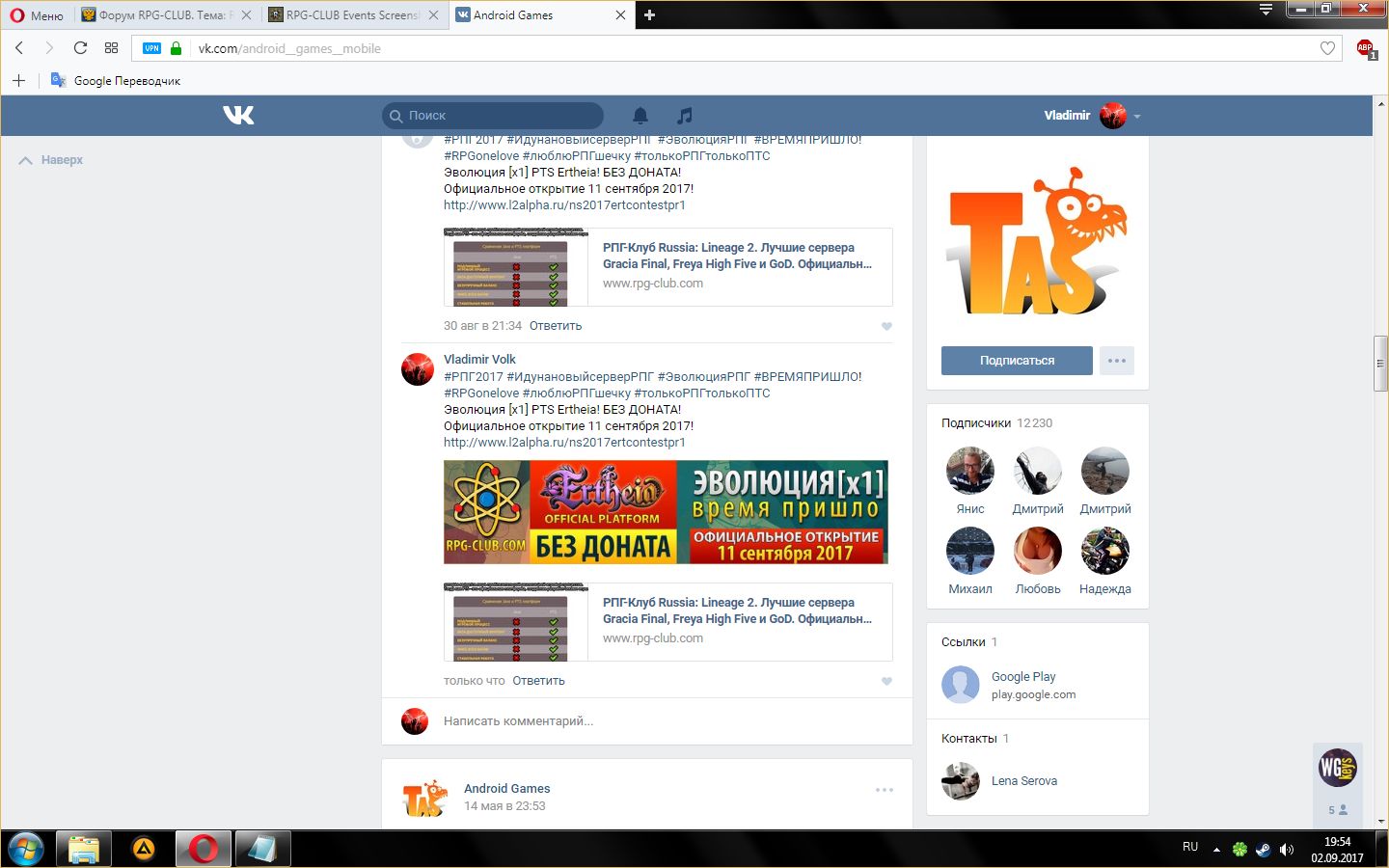Open the Android Games post author link
Screen dimensions: 1389x868
(x=506, y=789)
